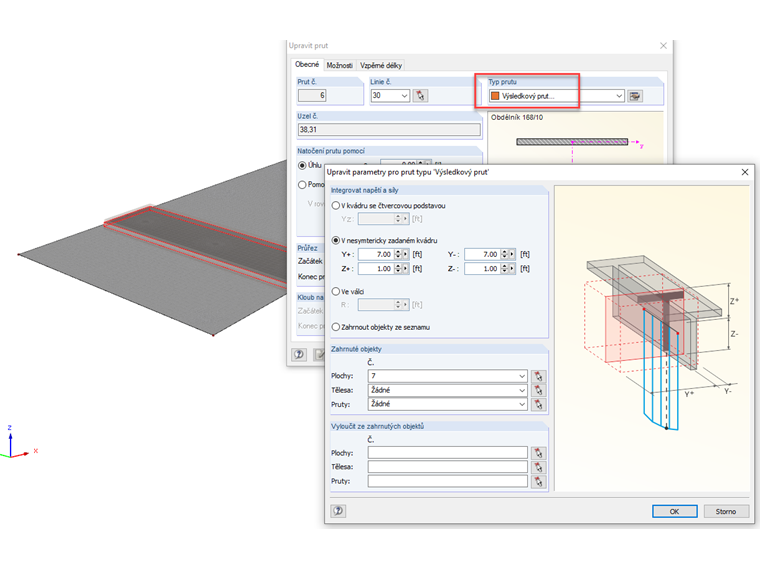Pick Tělesa graphically in Zahrnuté objekty
Viewport: 760px width, 570px height.
coord(538,390)
